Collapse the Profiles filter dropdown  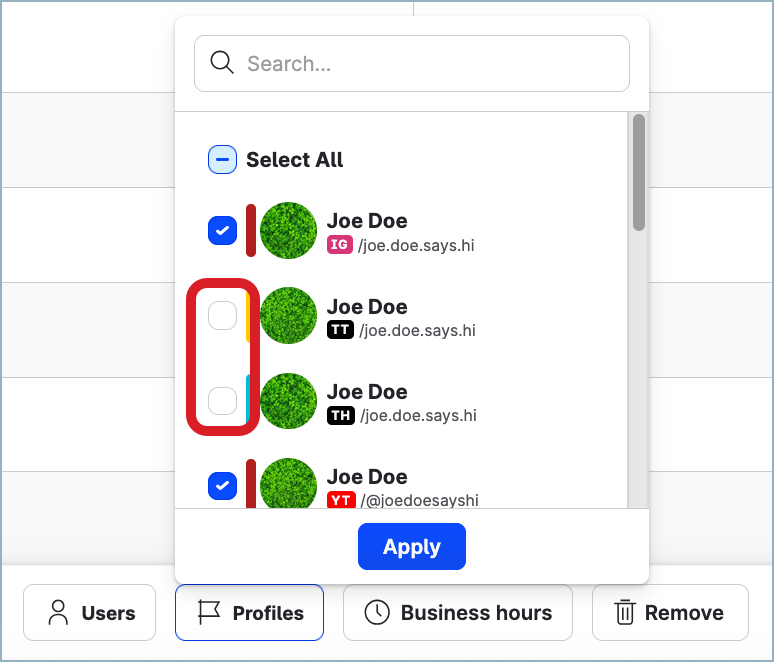click(249, 612)
